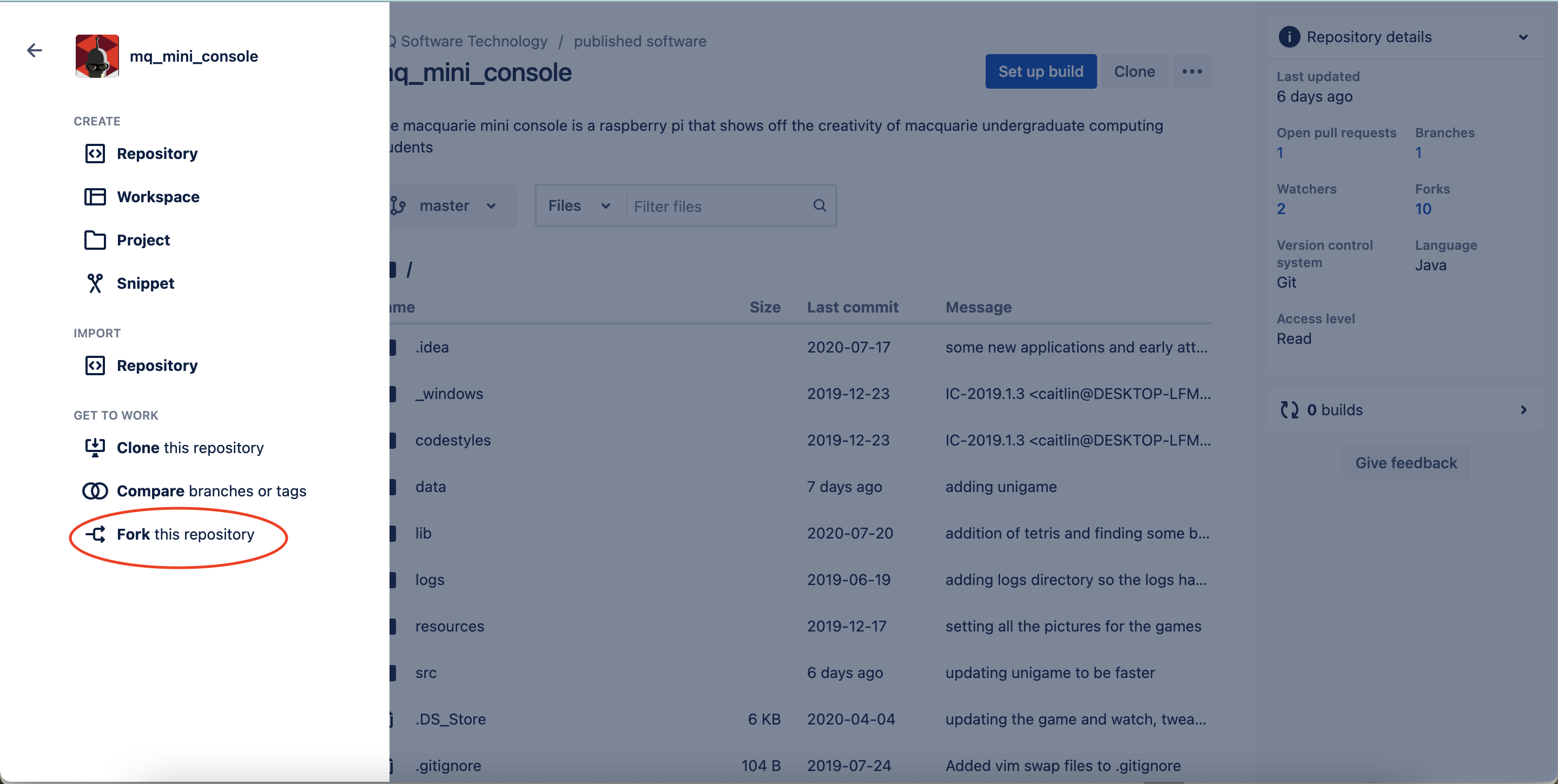Click the Snippet scissors icon

[95, 283]
